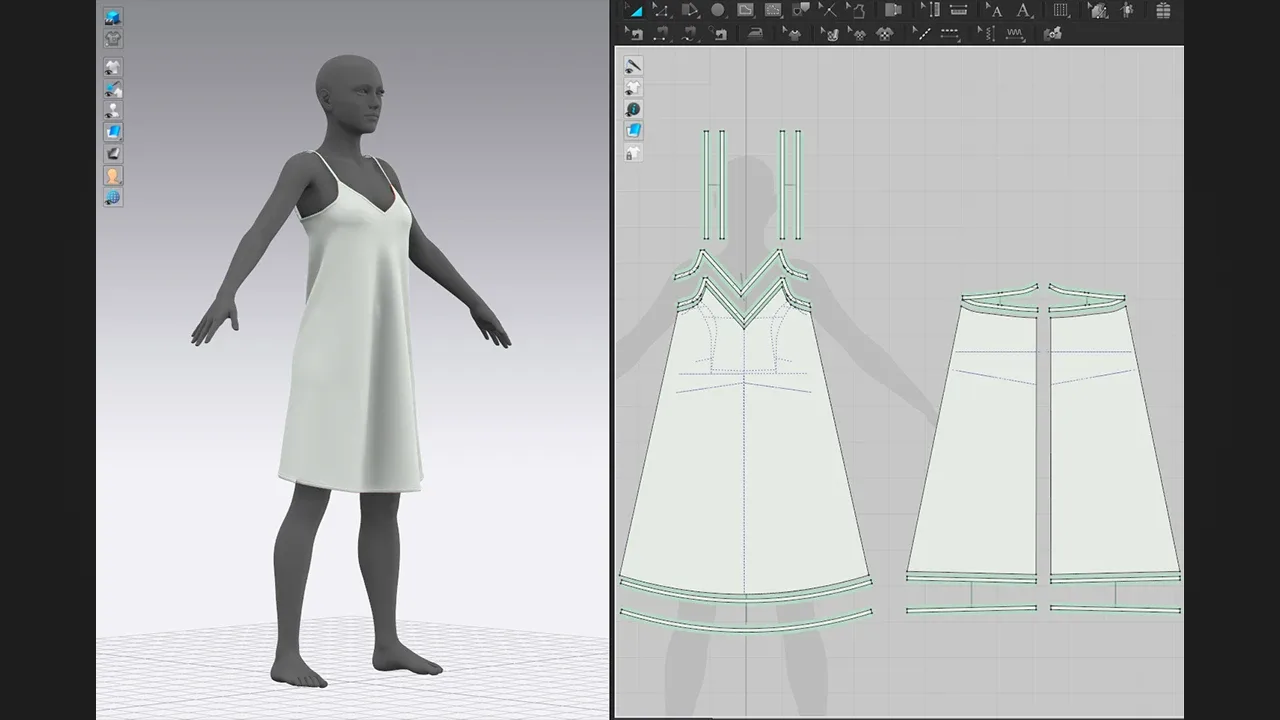Screen dimensions: 1280x720
Task: Select the Segment Topstitch dashed-lines tool
Action: tap(949, 33)
